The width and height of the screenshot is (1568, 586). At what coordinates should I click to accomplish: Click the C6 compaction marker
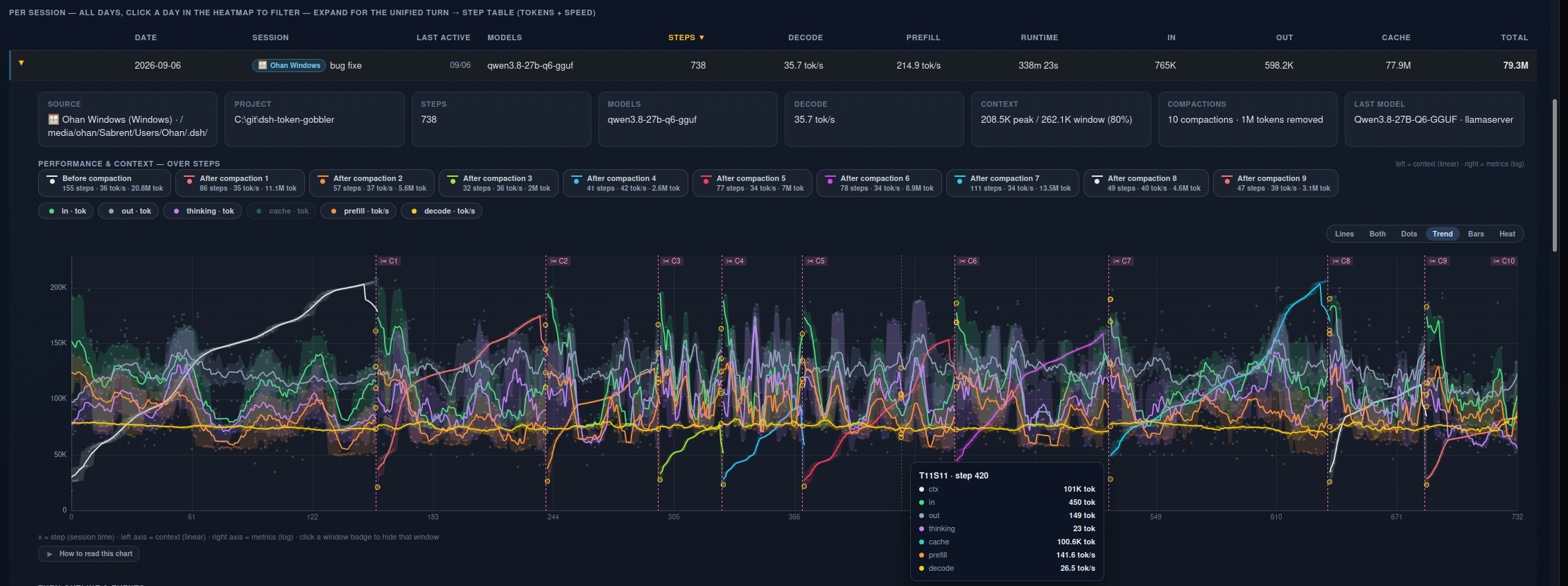pos(968,261)
